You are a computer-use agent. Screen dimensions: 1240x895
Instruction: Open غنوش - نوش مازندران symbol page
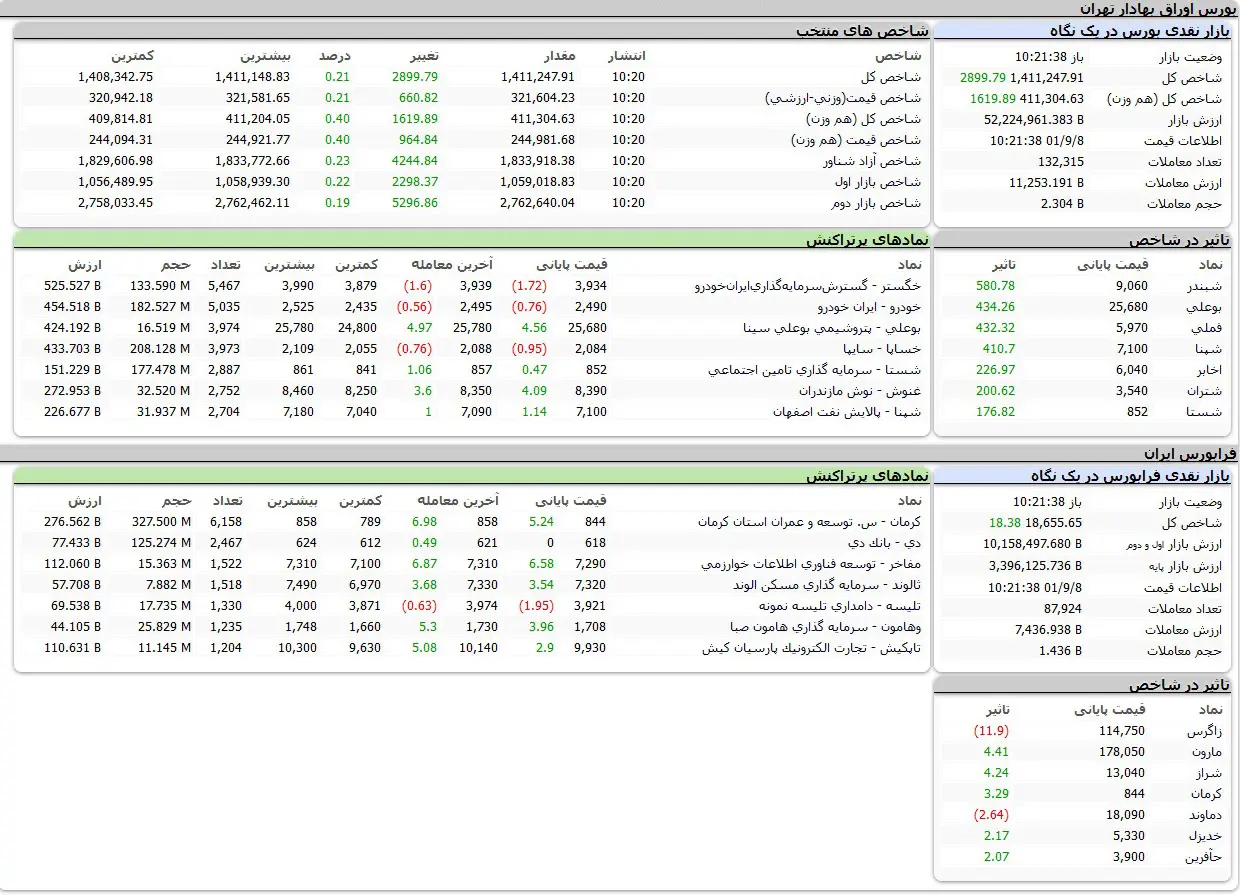click(x=860, y=391)
